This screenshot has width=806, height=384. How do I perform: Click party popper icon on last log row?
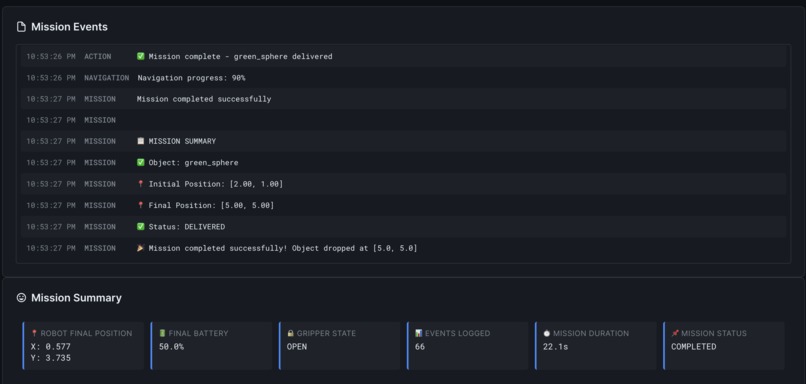point(141,248)
